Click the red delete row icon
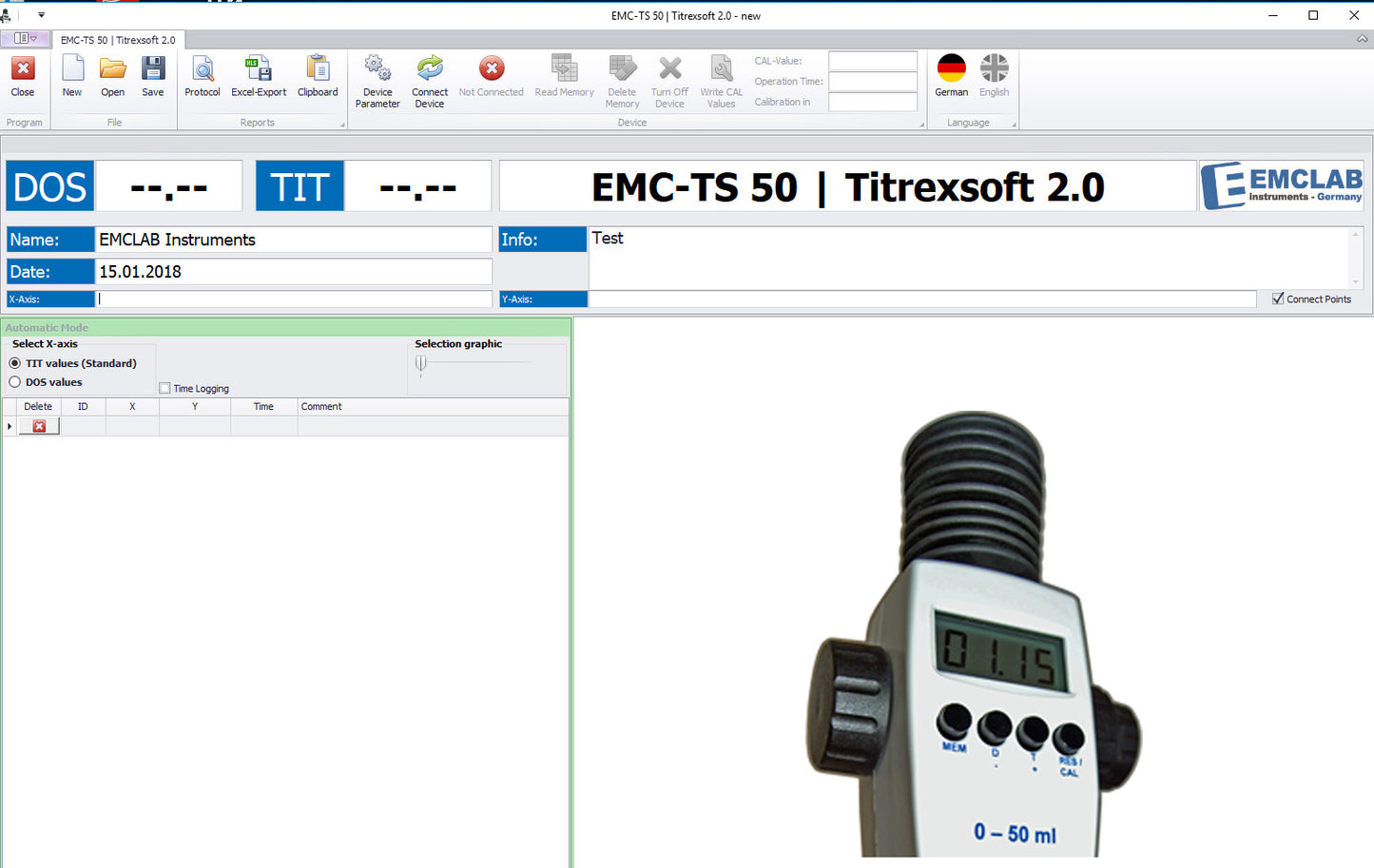Screen dimensions: 1374x868 point(39,426)
